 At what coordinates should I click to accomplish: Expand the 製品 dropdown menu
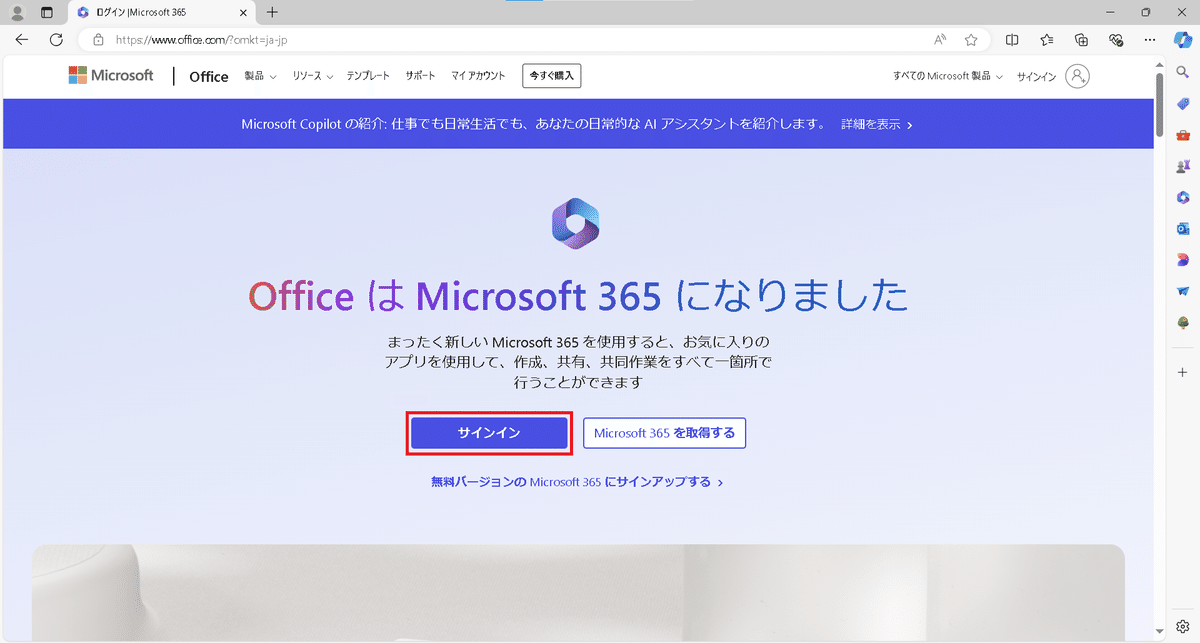coord(261,76)
